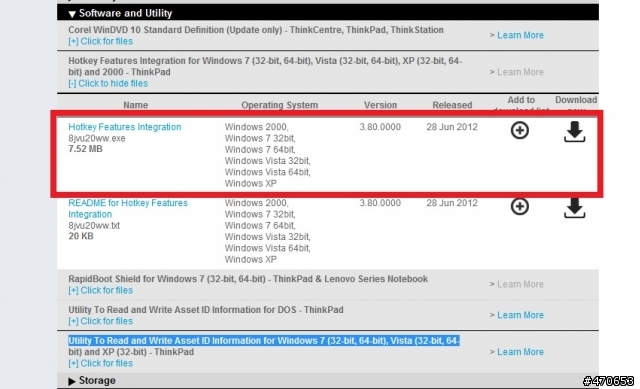Viewport: 640px width, 389px height.
Task: Download Hotkey Features Integration 8jvu20ww.exe now
Action: [x=575, y=131]
